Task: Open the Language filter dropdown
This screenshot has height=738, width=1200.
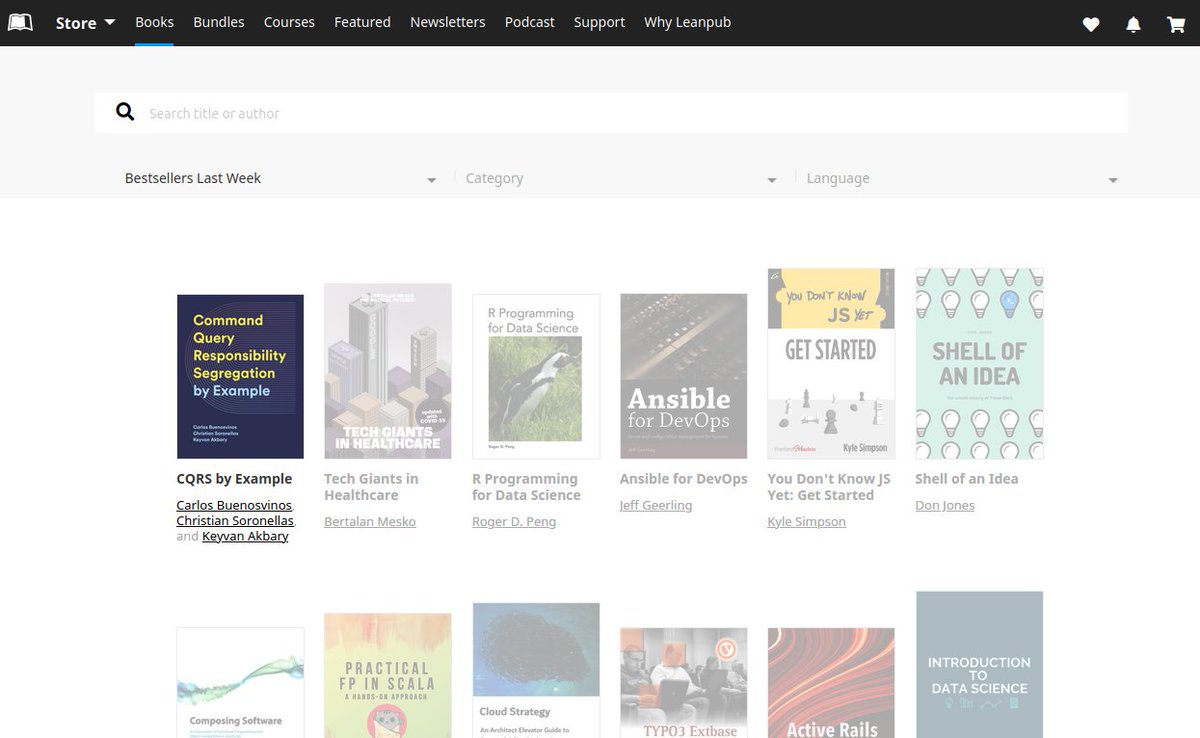Action: 962,178
